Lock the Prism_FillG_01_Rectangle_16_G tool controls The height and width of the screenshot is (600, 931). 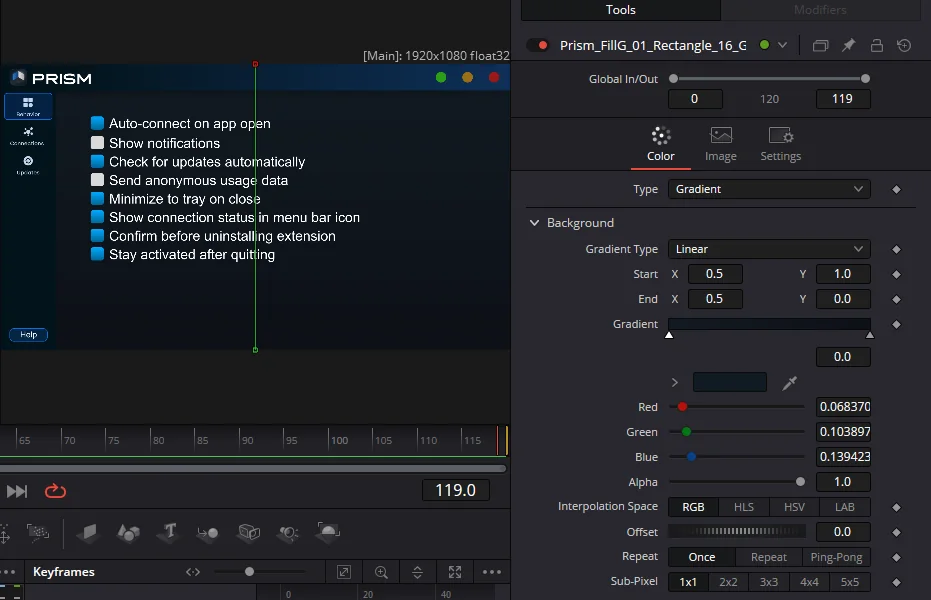coord(876,46)
